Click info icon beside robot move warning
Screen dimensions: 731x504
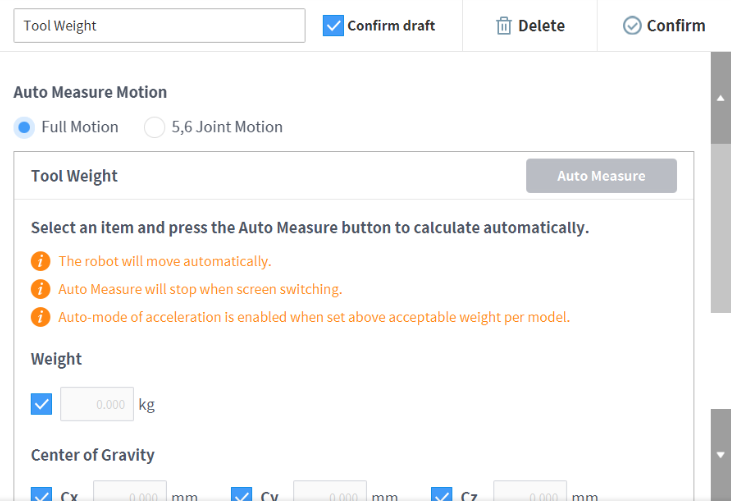coord(41,261)
